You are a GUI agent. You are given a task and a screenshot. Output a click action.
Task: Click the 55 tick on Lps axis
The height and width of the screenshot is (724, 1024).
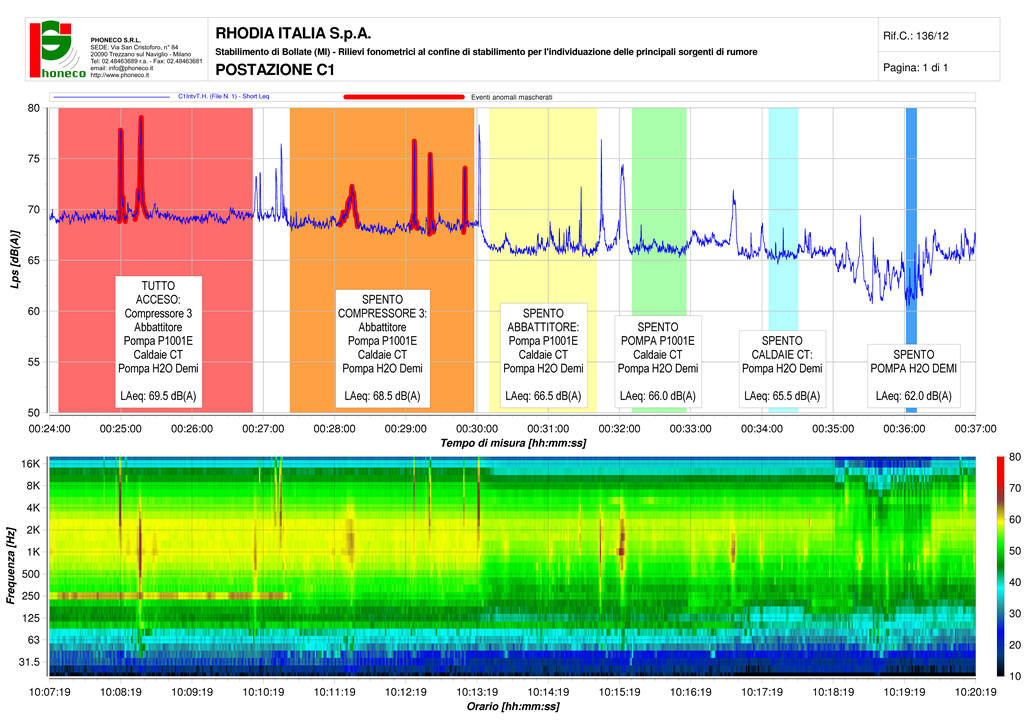[x=33, y=362]
